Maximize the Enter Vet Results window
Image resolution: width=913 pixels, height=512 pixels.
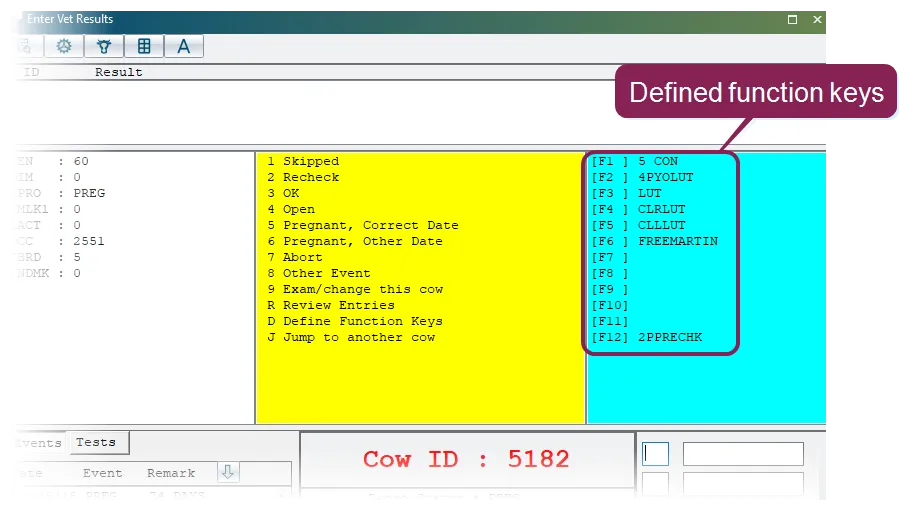792,19
